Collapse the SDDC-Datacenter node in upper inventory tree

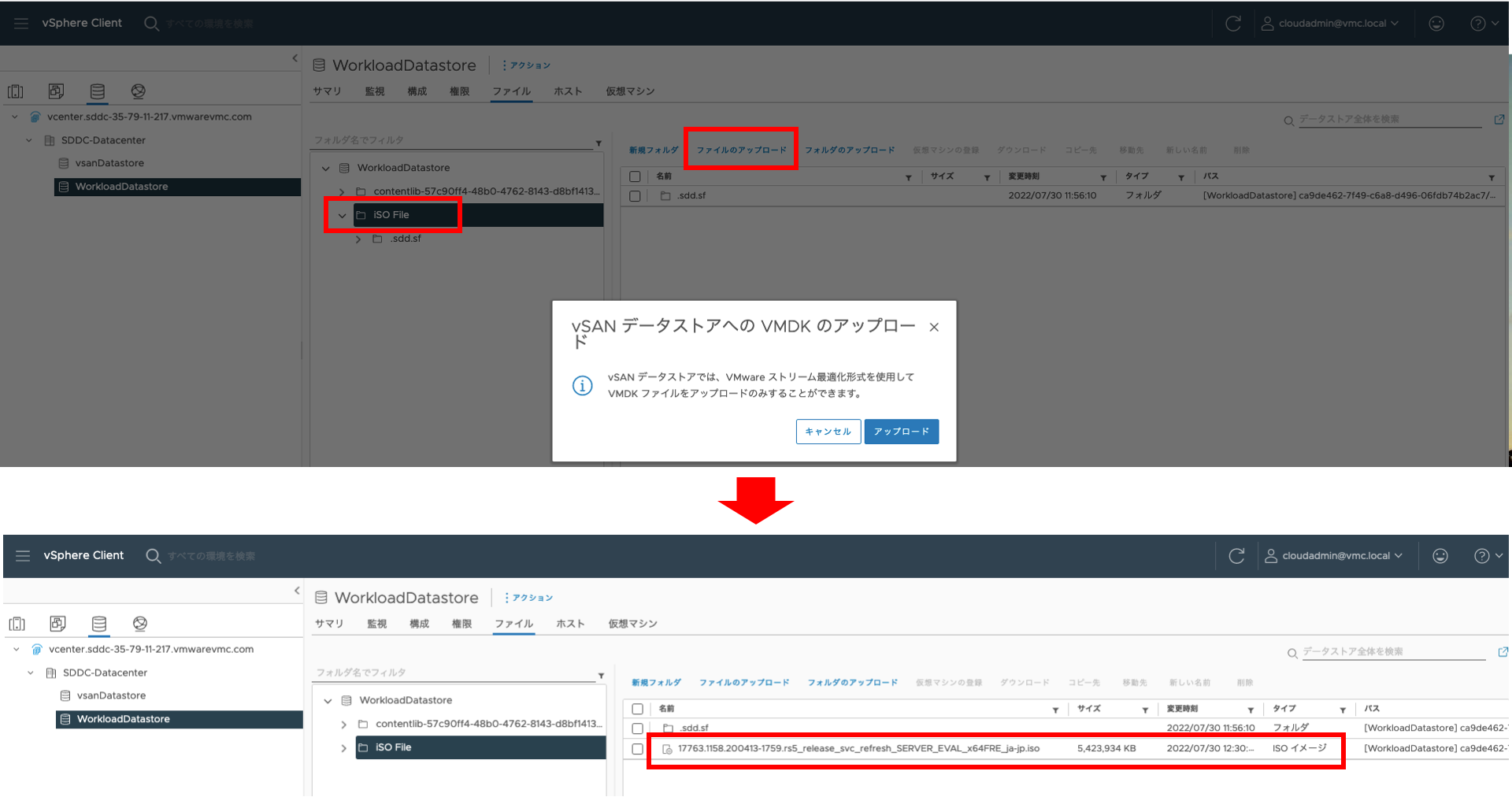pyautogui.click(x=29, y=140)
